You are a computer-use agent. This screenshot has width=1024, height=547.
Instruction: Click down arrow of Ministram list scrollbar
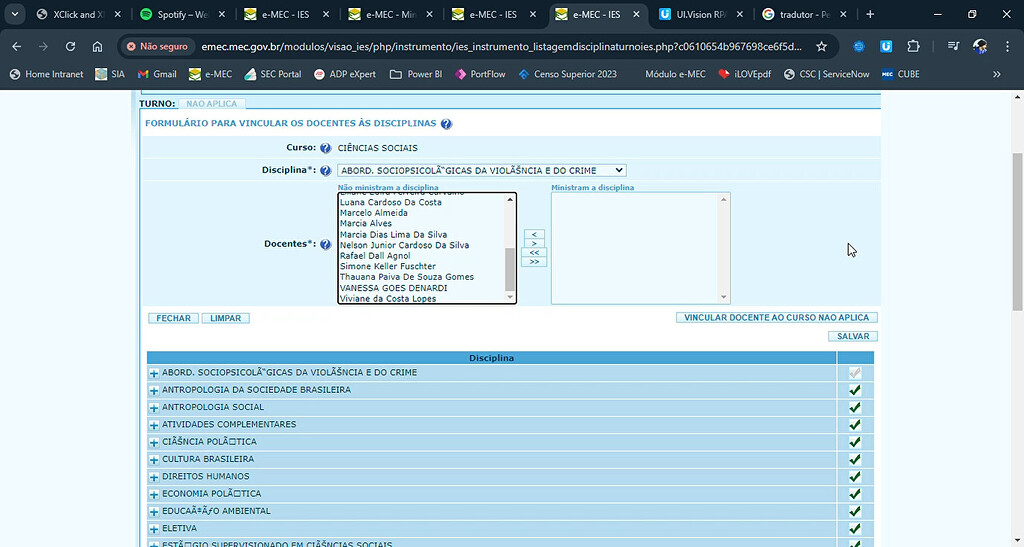(723, 298)
